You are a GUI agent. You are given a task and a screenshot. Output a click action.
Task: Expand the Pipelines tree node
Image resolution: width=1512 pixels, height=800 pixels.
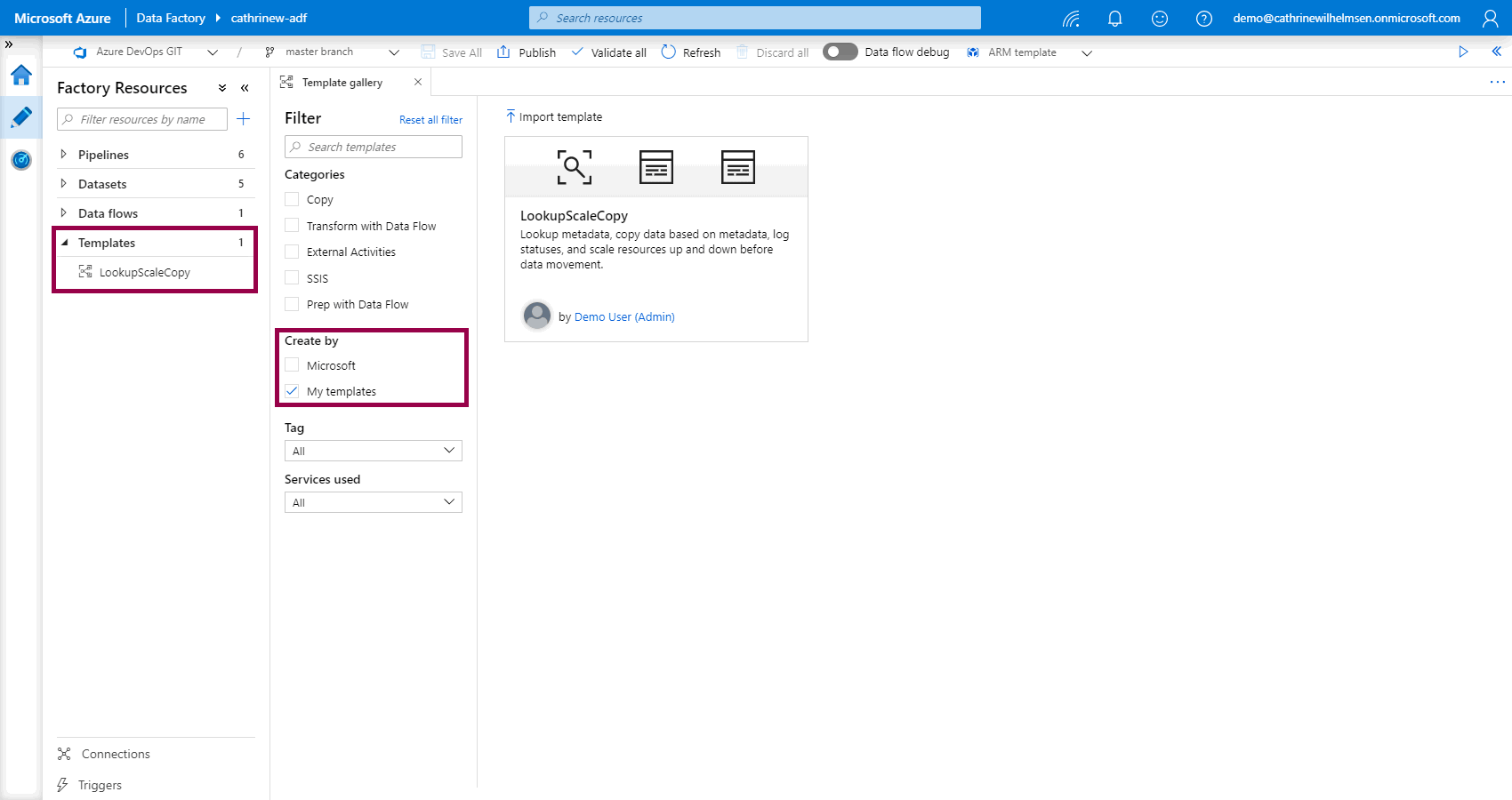(x=63, y=155)
